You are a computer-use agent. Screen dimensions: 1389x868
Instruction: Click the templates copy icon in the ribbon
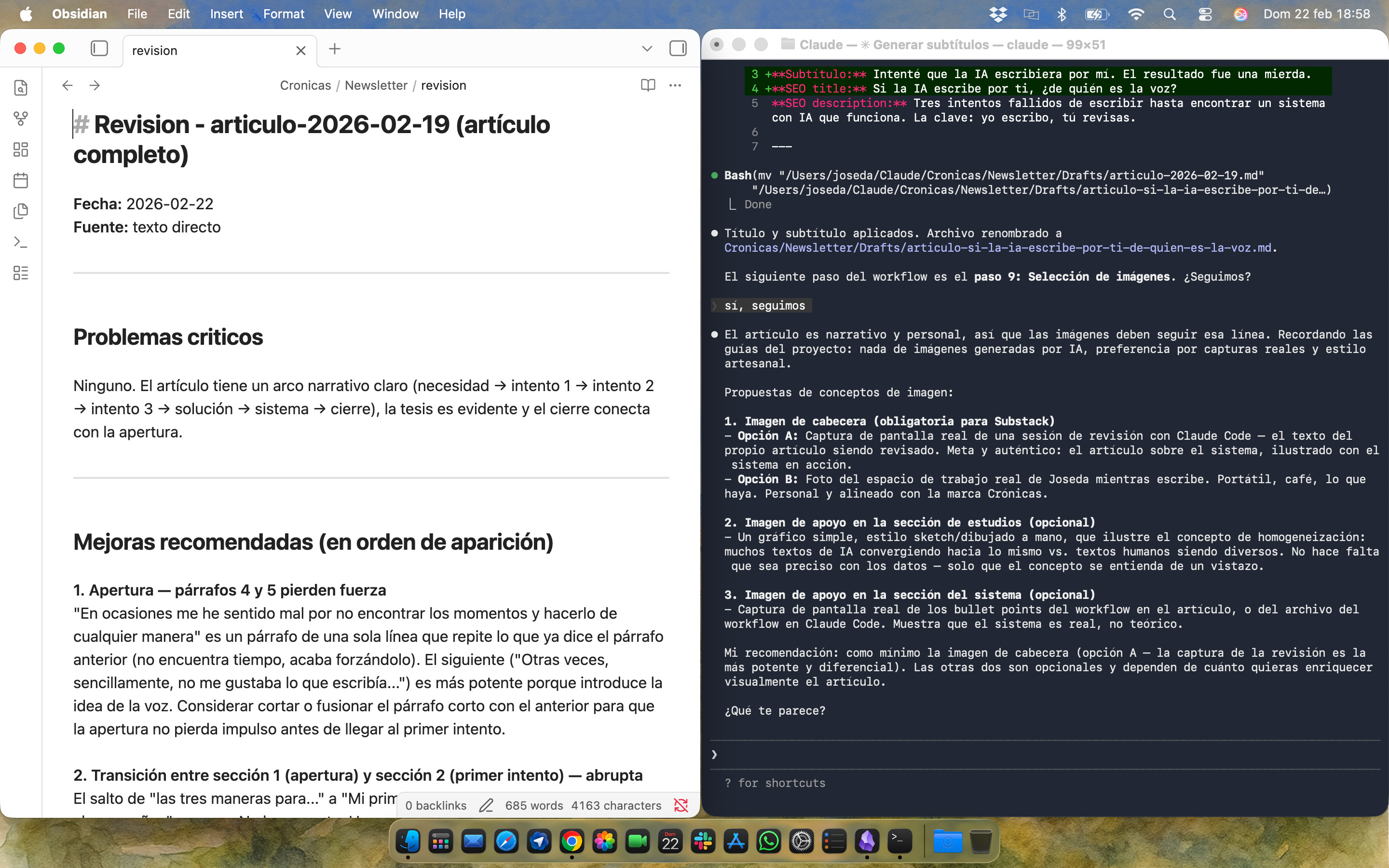[21, 211]
